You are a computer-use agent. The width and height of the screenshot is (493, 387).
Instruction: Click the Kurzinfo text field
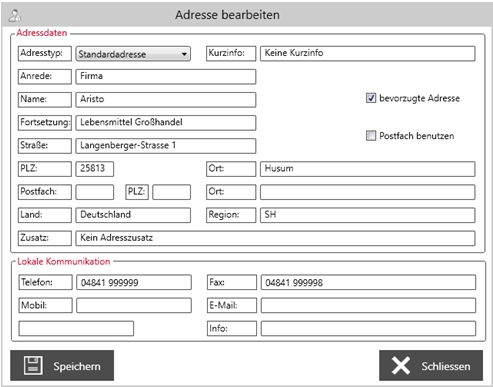click(x=368, y=53)
